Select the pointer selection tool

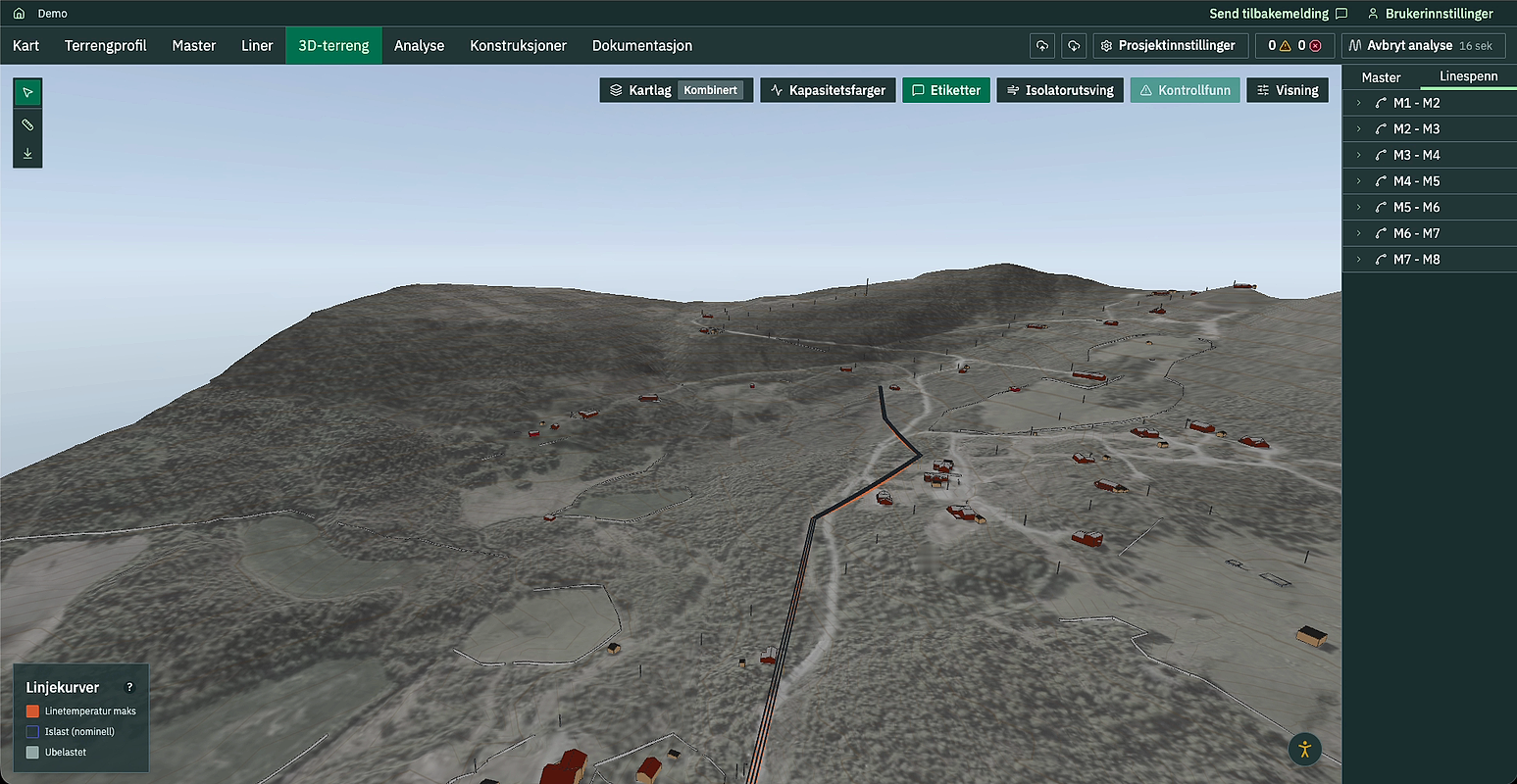[27, 92]
